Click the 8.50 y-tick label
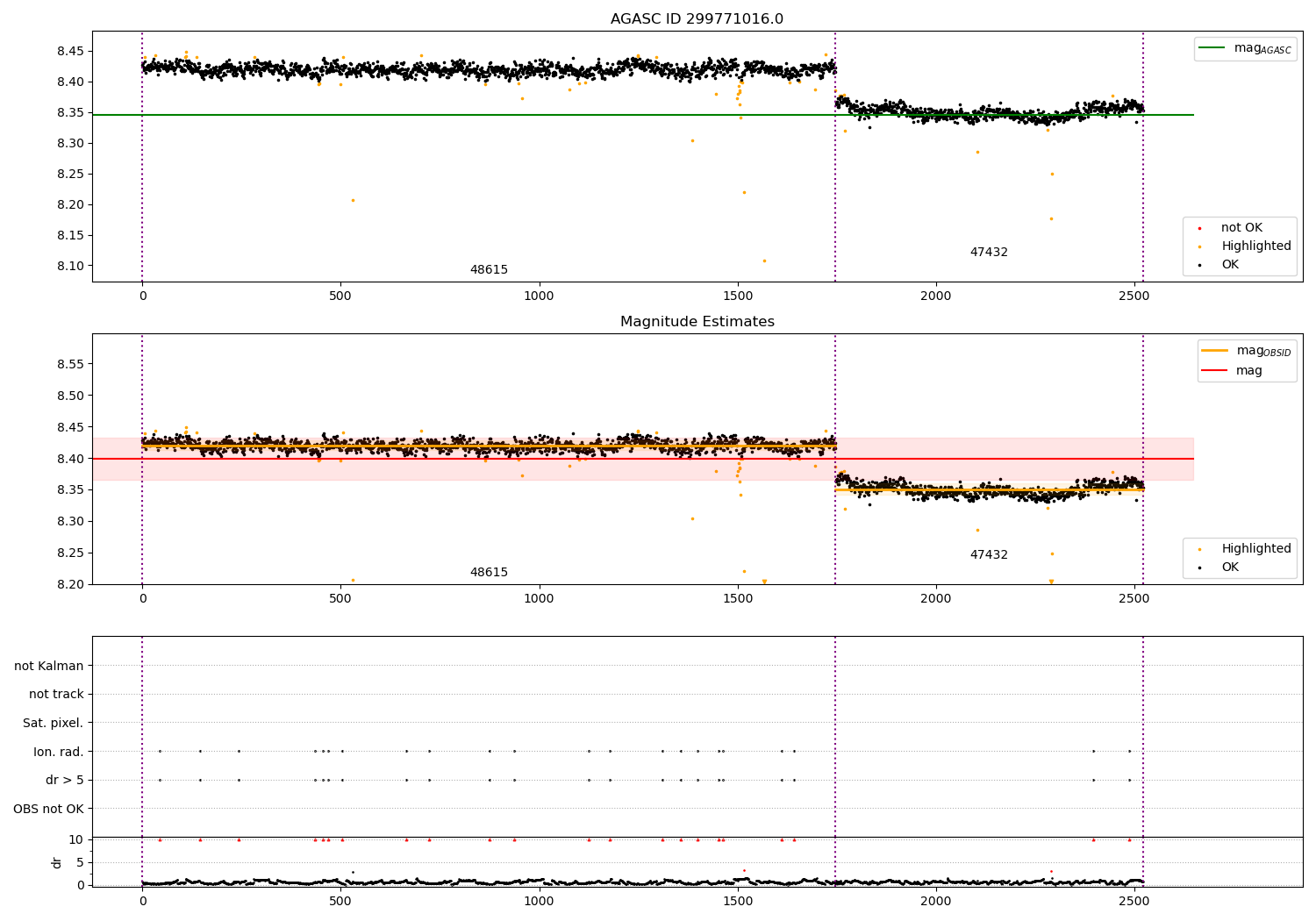The image size is (1316, 921). tap(69, 396)
